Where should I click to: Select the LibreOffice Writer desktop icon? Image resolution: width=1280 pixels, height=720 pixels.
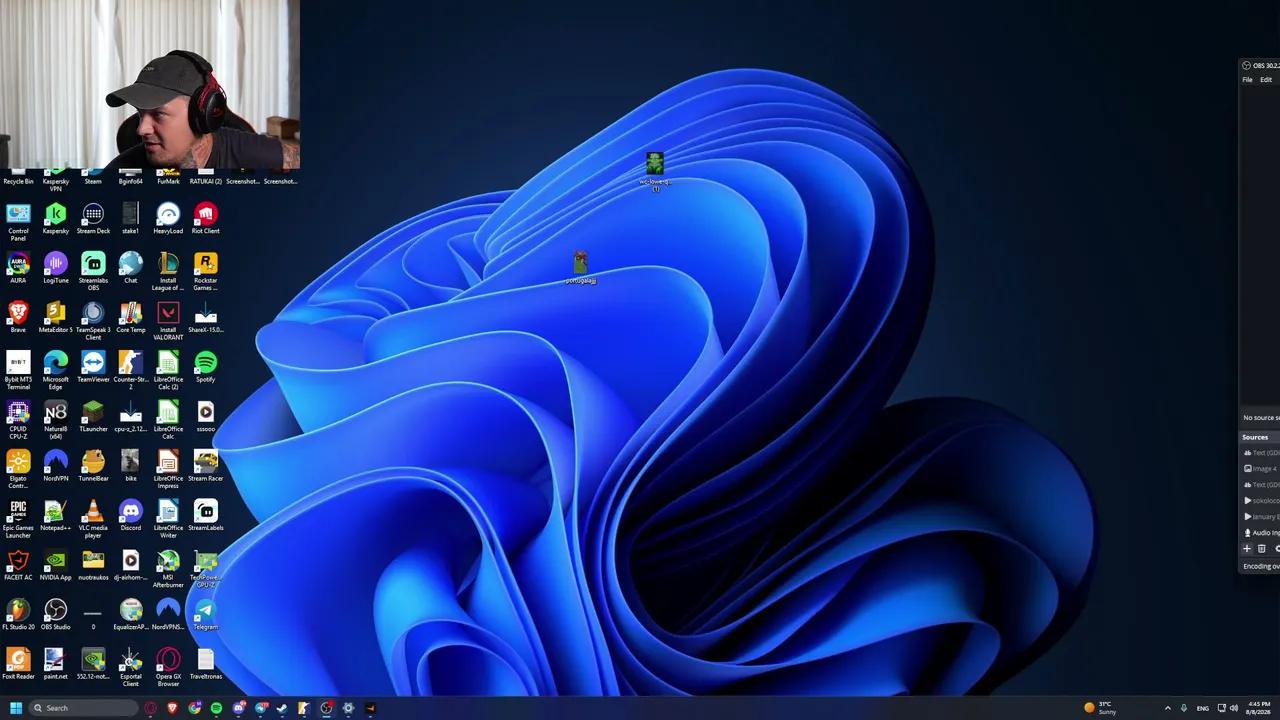click(168, 520)
